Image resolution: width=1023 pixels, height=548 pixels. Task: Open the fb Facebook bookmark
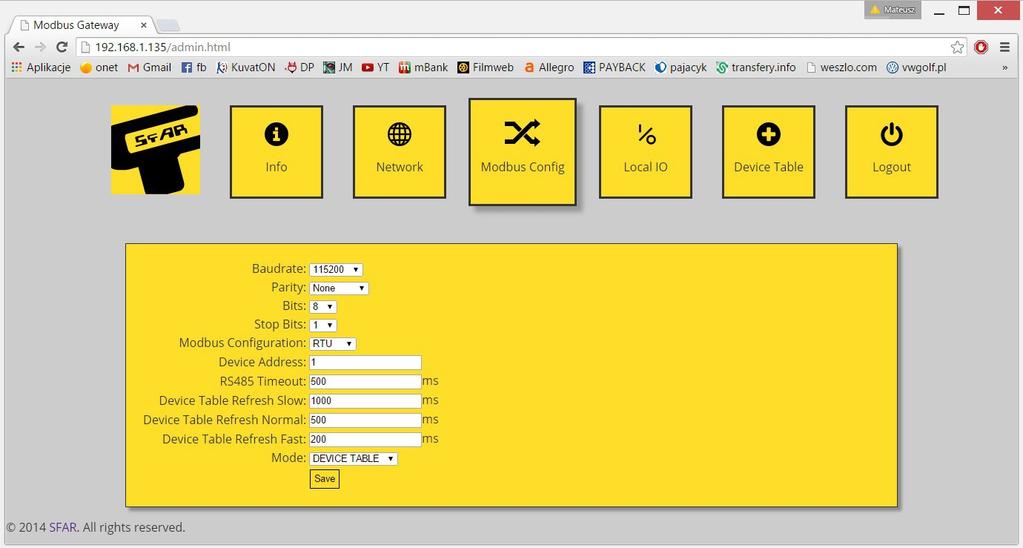point(194,67)
